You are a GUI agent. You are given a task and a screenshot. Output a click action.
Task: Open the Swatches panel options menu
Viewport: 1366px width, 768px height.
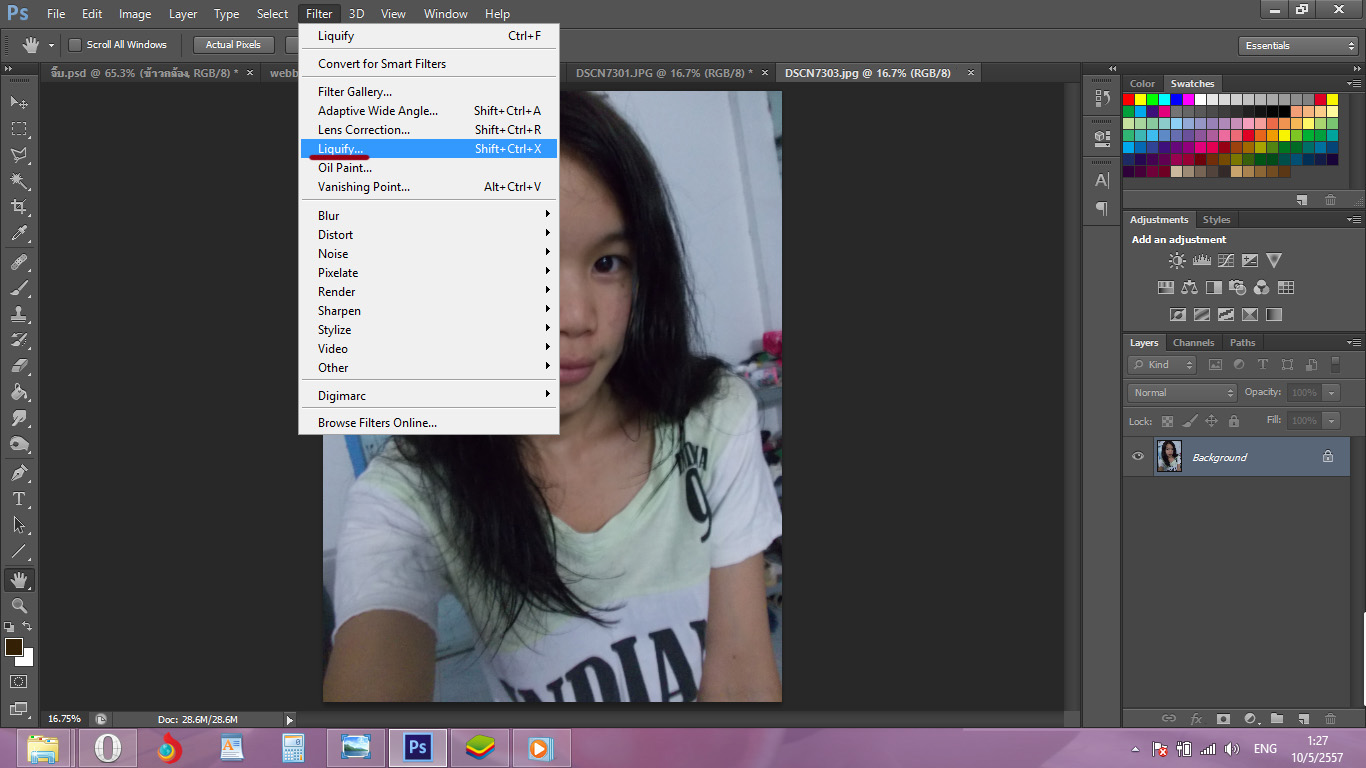[x=1353, y=83]
